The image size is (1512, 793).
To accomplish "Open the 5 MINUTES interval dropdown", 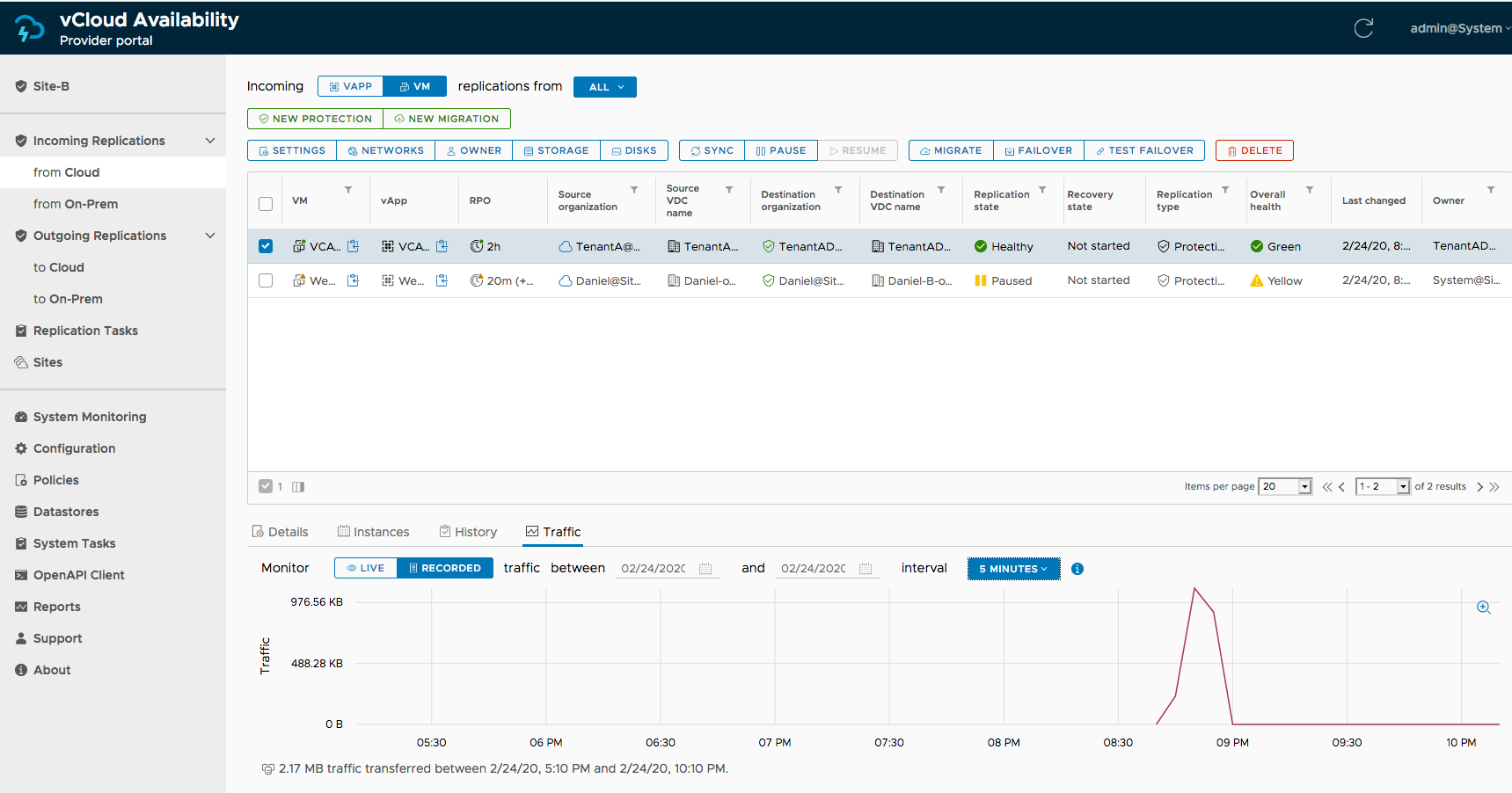I will 1013,569.
